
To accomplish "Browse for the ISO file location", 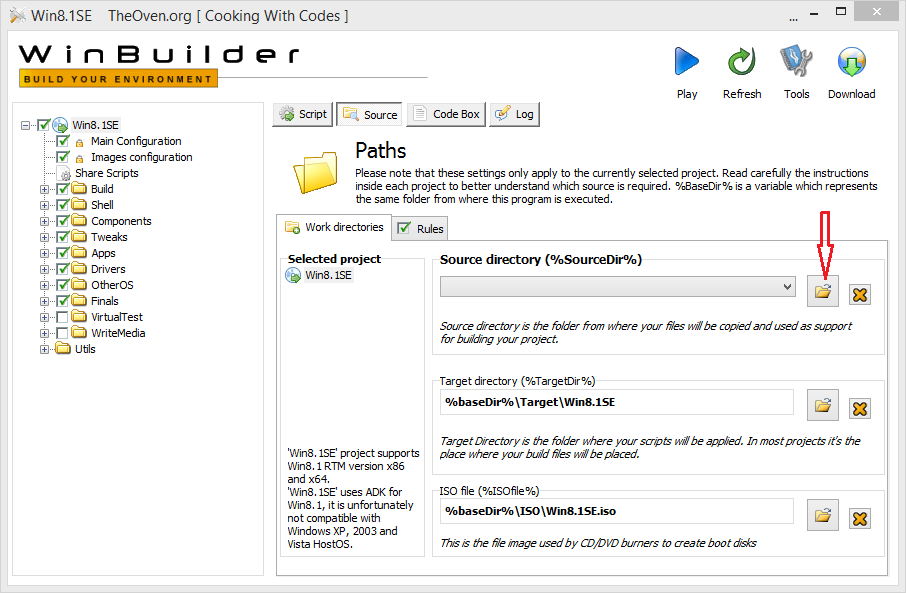I will click(x=823, y=514).
